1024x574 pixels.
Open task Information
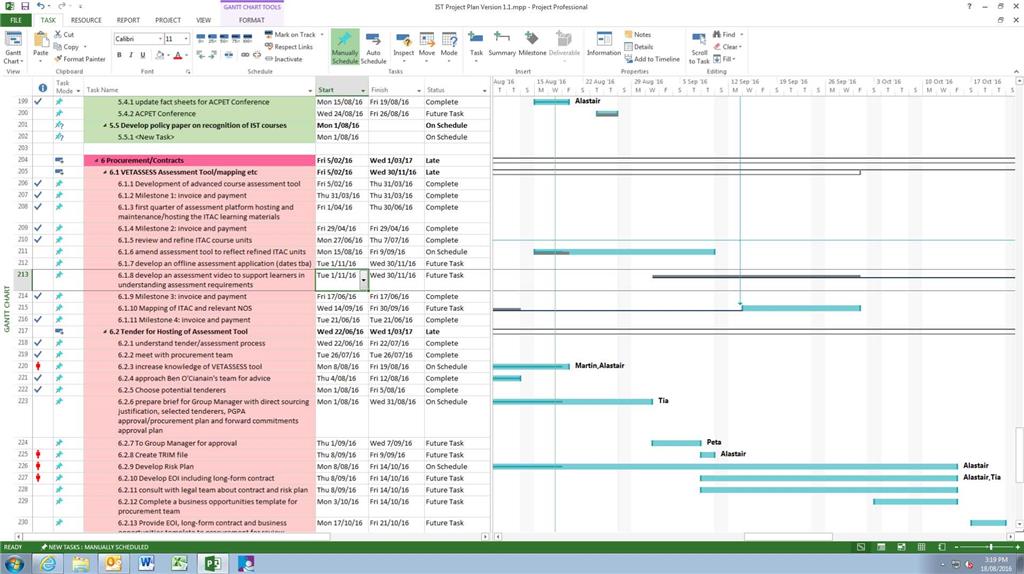coord(604,44)
